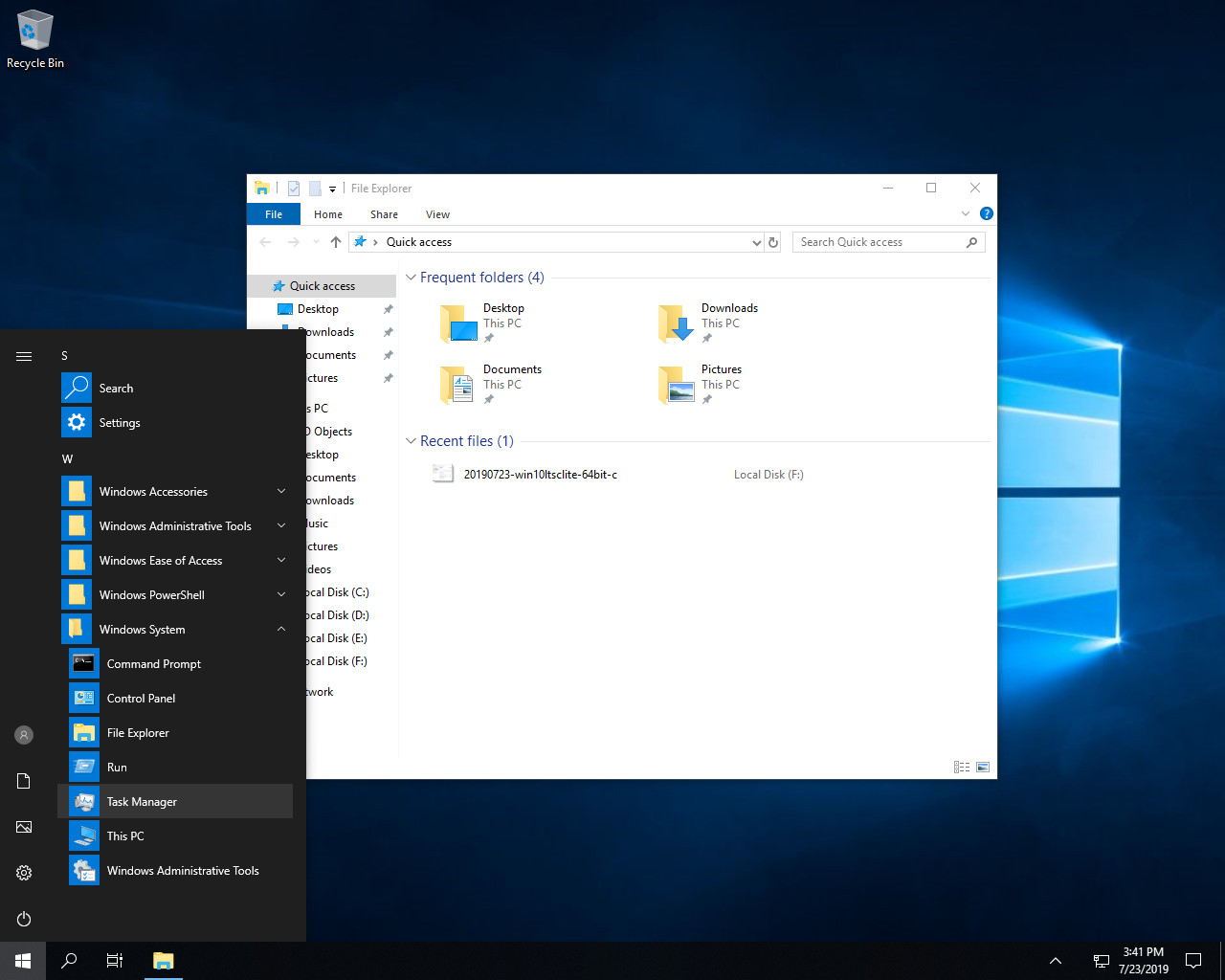Expand Windows Accessories folder
This screenshot has height=980, width=1225.
pyautogui.click(x=175, y=492)
